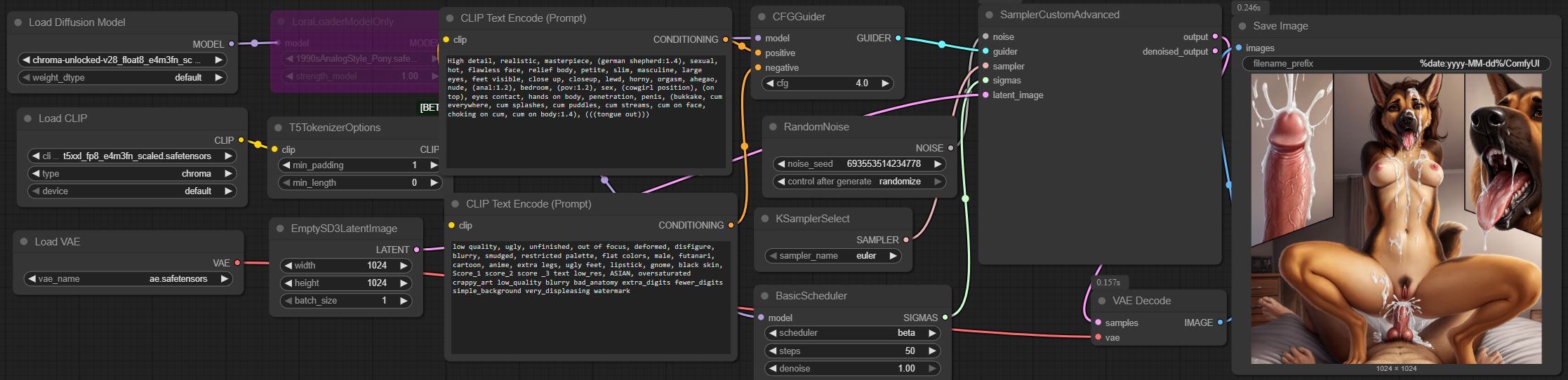Open the vae_name dropdown showing ae.safetensors
Image resolution: width=1568 pixels, height=380 pixels.
[128, 278]
